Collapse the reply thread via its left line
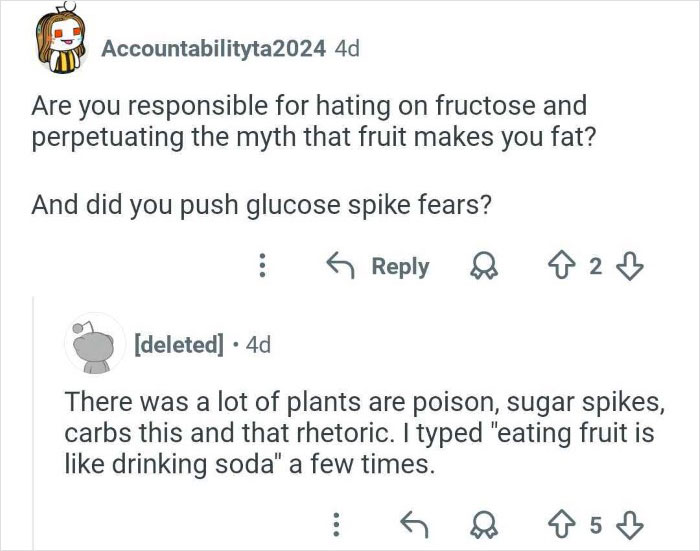This screenshot has height=551, width=700. point(32,420)
